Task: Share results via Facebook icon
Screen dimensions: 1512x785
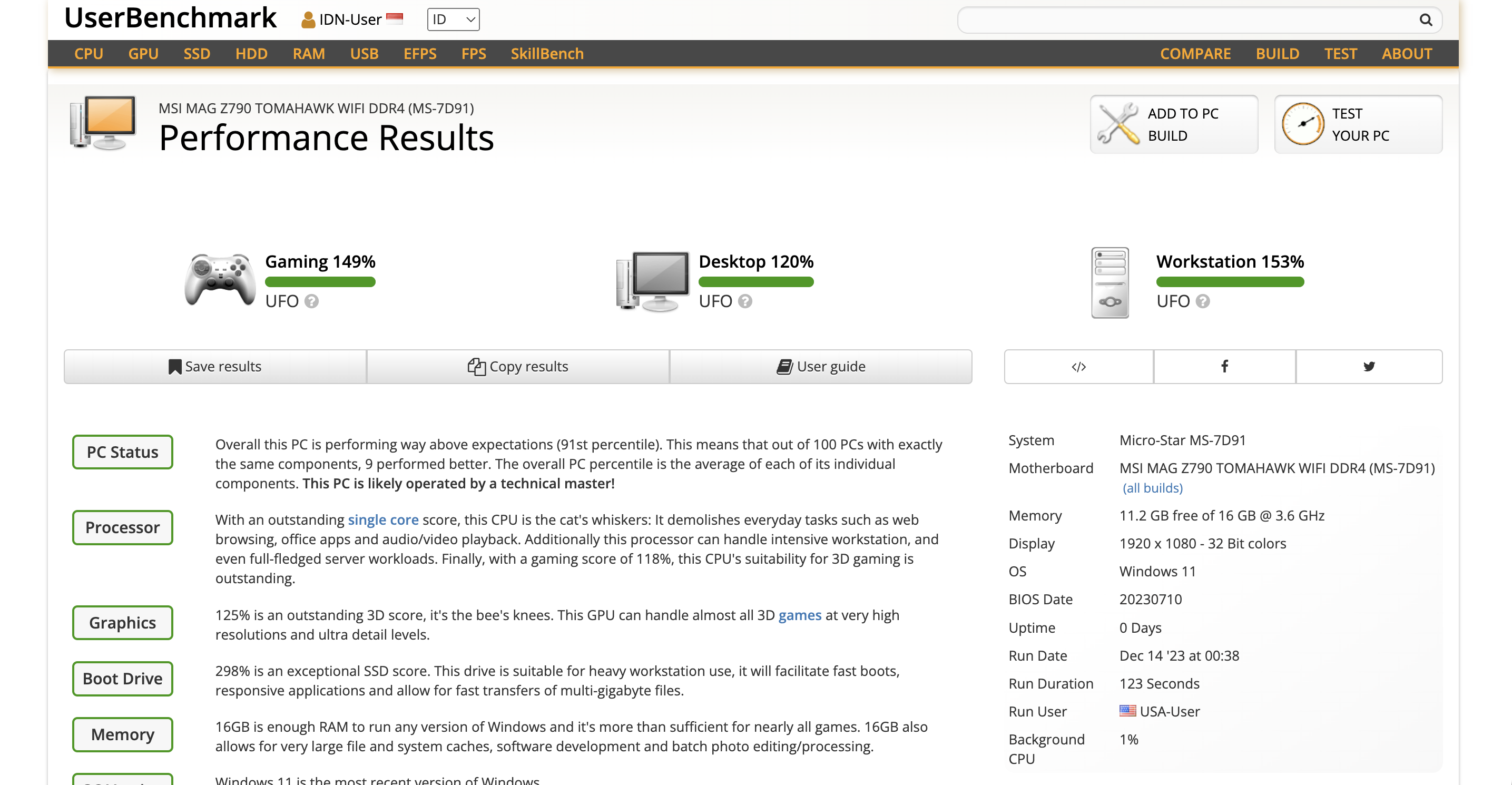Action: tap(1224, 366)
